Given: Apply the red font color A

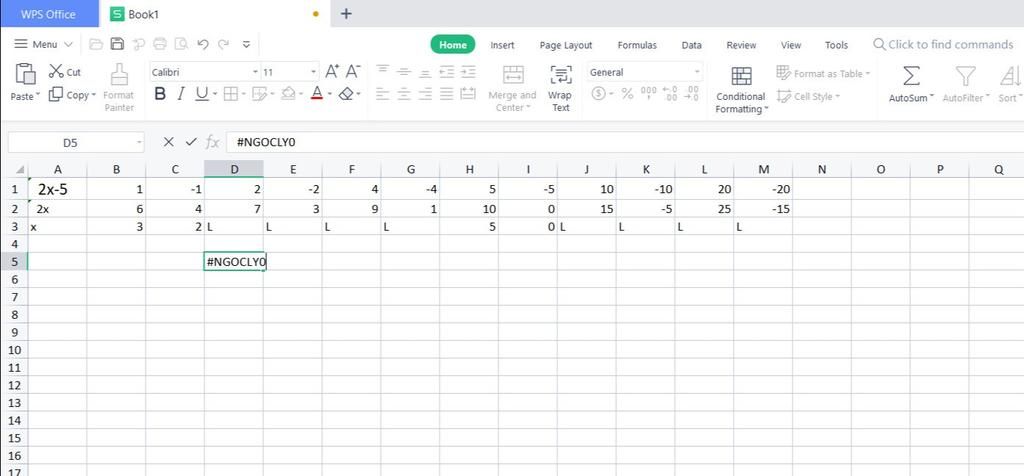Looking at the screenshot, I should click(317, 94).
